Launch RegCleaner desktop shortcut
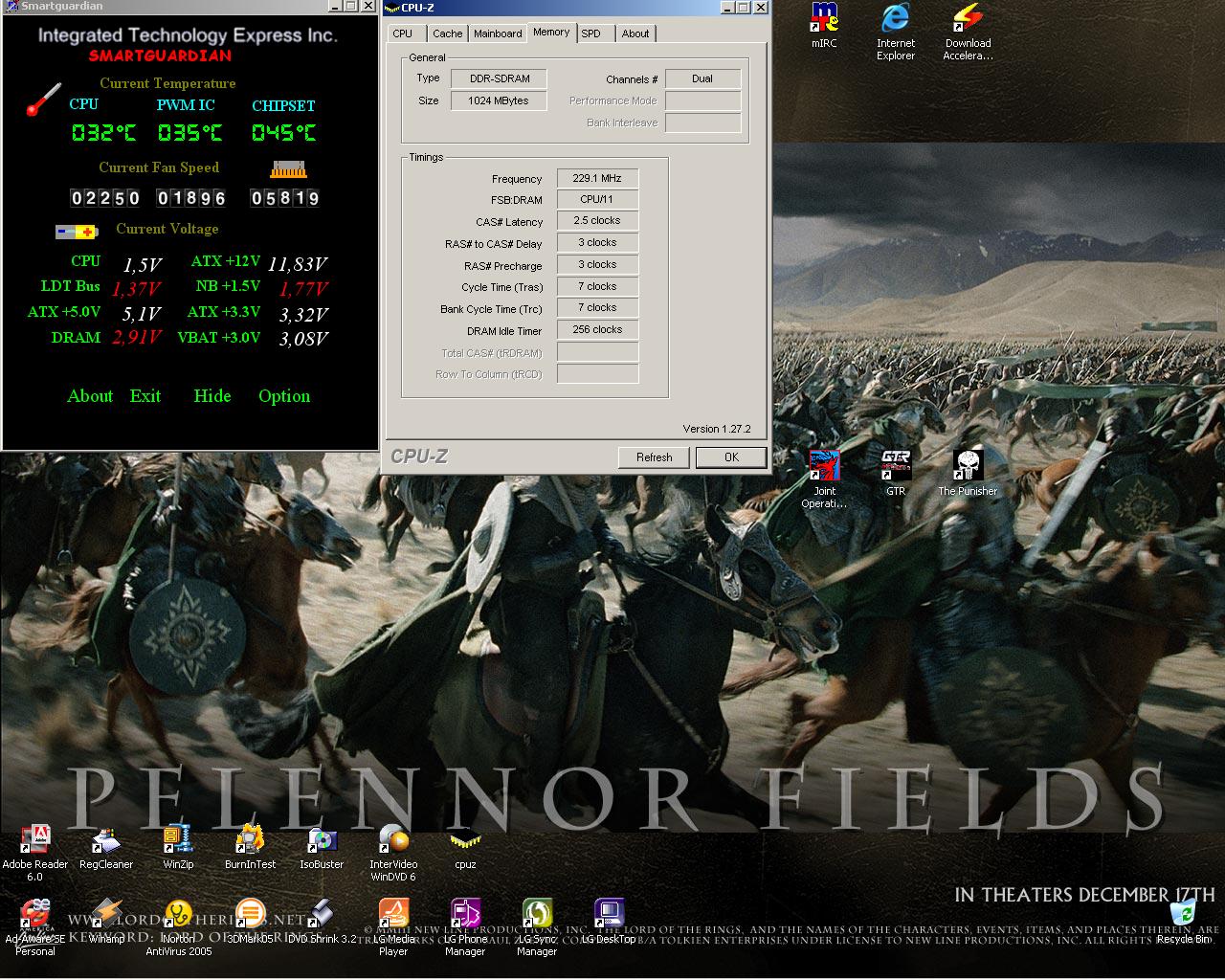Viewport: 1225px width, 980px height. click(x=106, y=846)
